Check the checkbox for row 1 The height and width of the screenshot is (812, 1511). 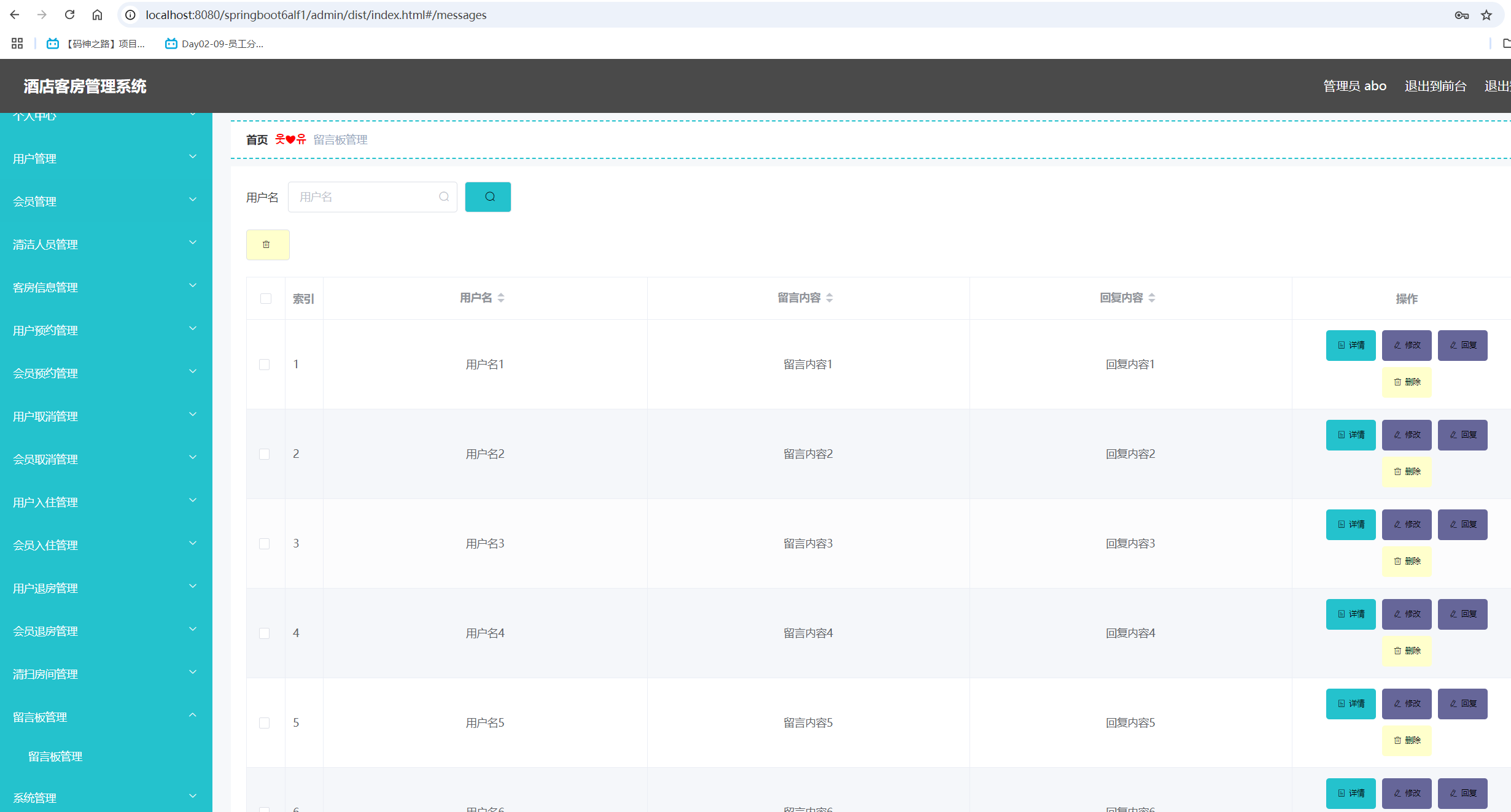(x=265, y=365)
